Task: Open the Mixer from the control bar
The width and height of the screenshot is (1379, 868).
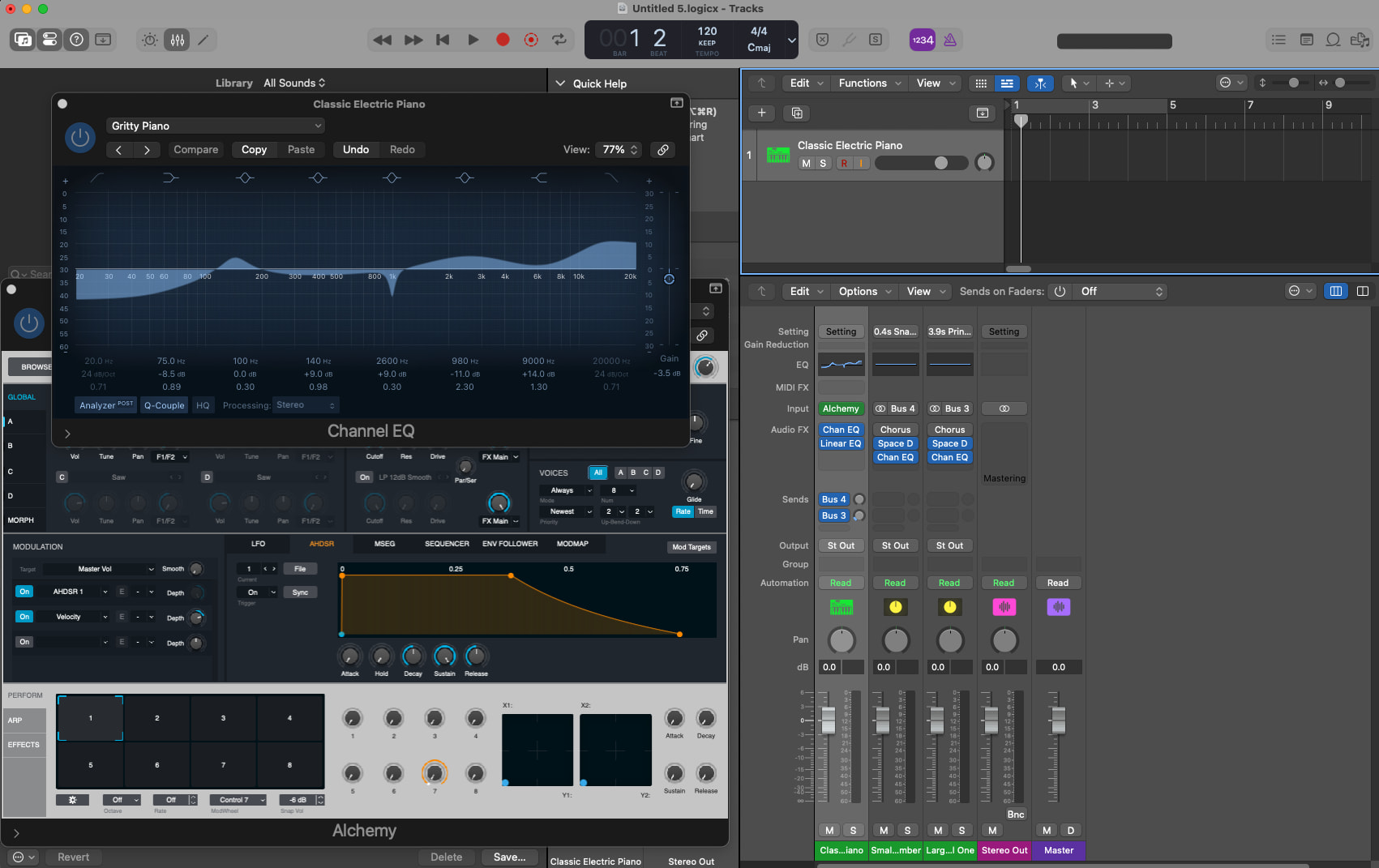Action: [x=177, y=40]
